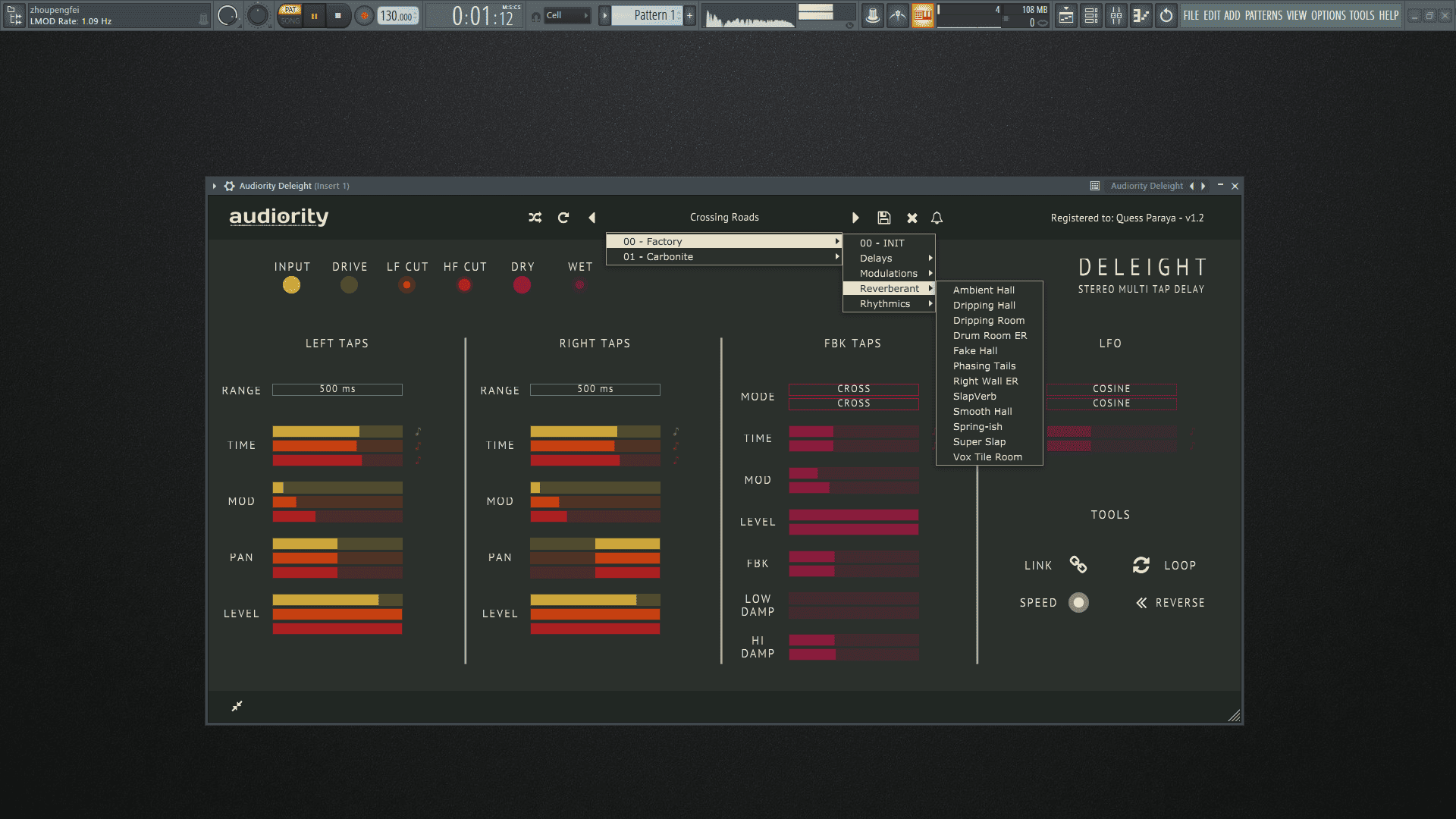Choose the Phasing Tails preset
The height and width of the screenshot is (819, 1456).
990,366
